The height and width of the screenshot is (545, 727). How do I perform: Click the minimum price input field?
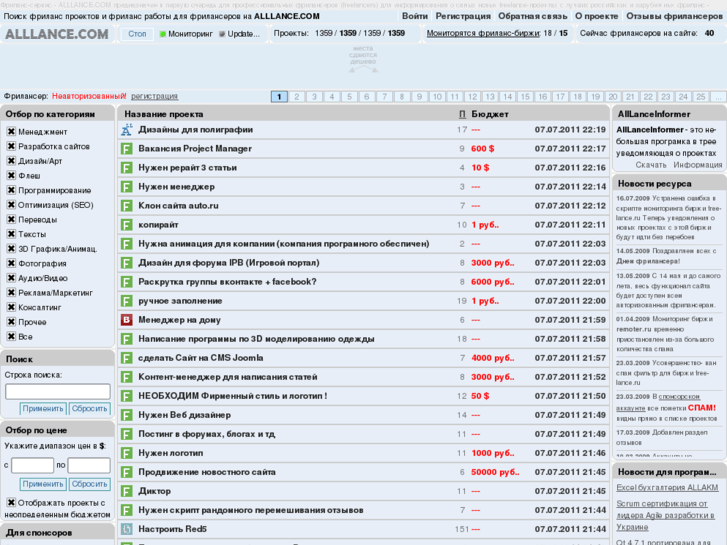coord(32,465)
